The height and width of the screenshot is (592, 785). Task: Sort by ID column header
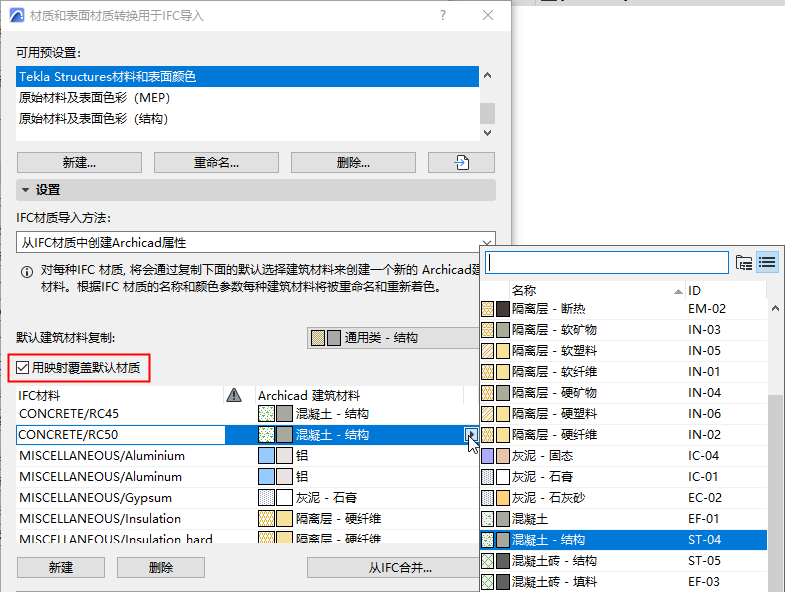(x=726, y=290)
